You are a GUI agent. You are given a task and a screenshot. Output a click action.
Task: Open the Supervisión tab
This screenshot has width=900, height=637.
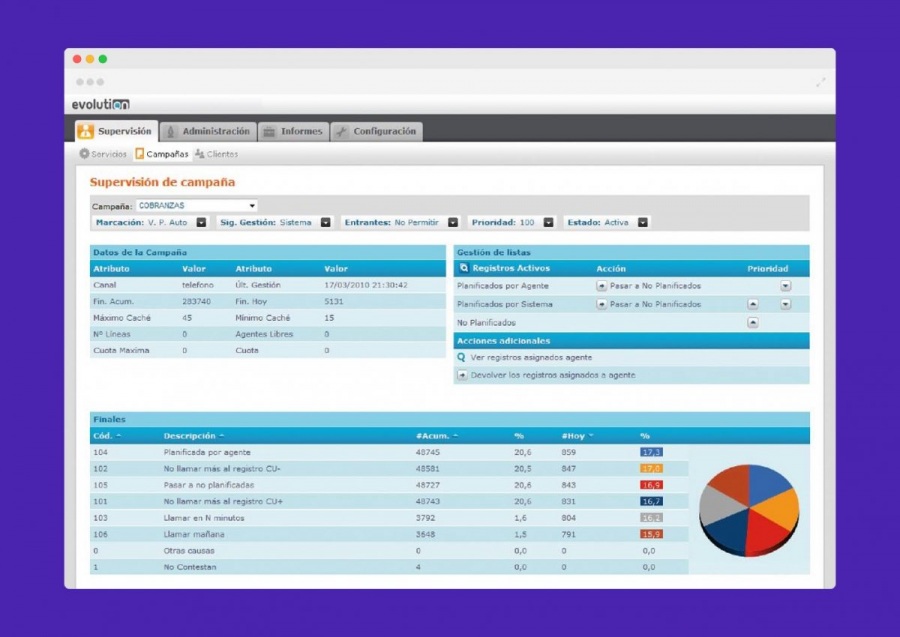[x=117, y=131]
